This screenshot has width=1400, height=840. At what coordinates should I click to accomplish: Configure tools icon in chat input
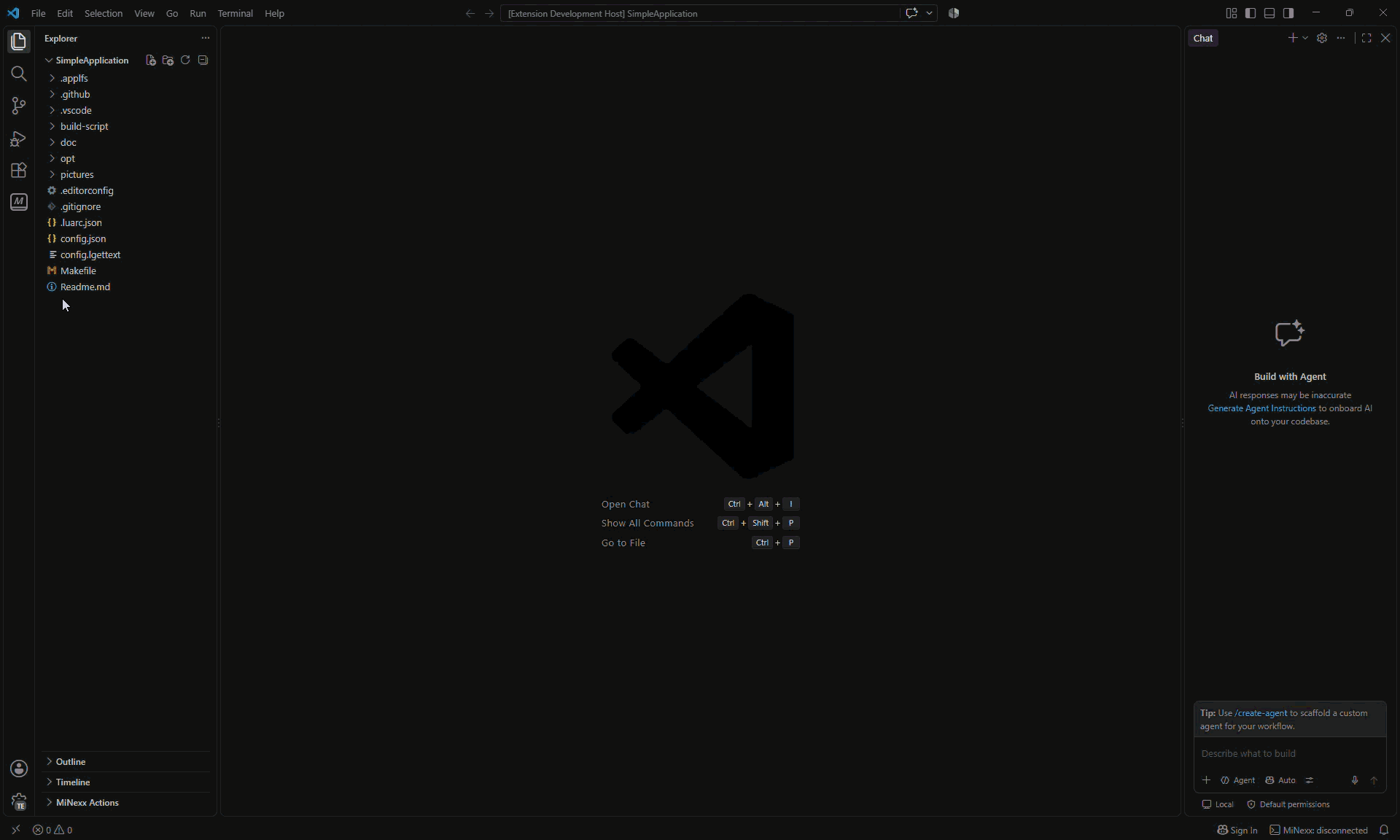coord(1310,780)
